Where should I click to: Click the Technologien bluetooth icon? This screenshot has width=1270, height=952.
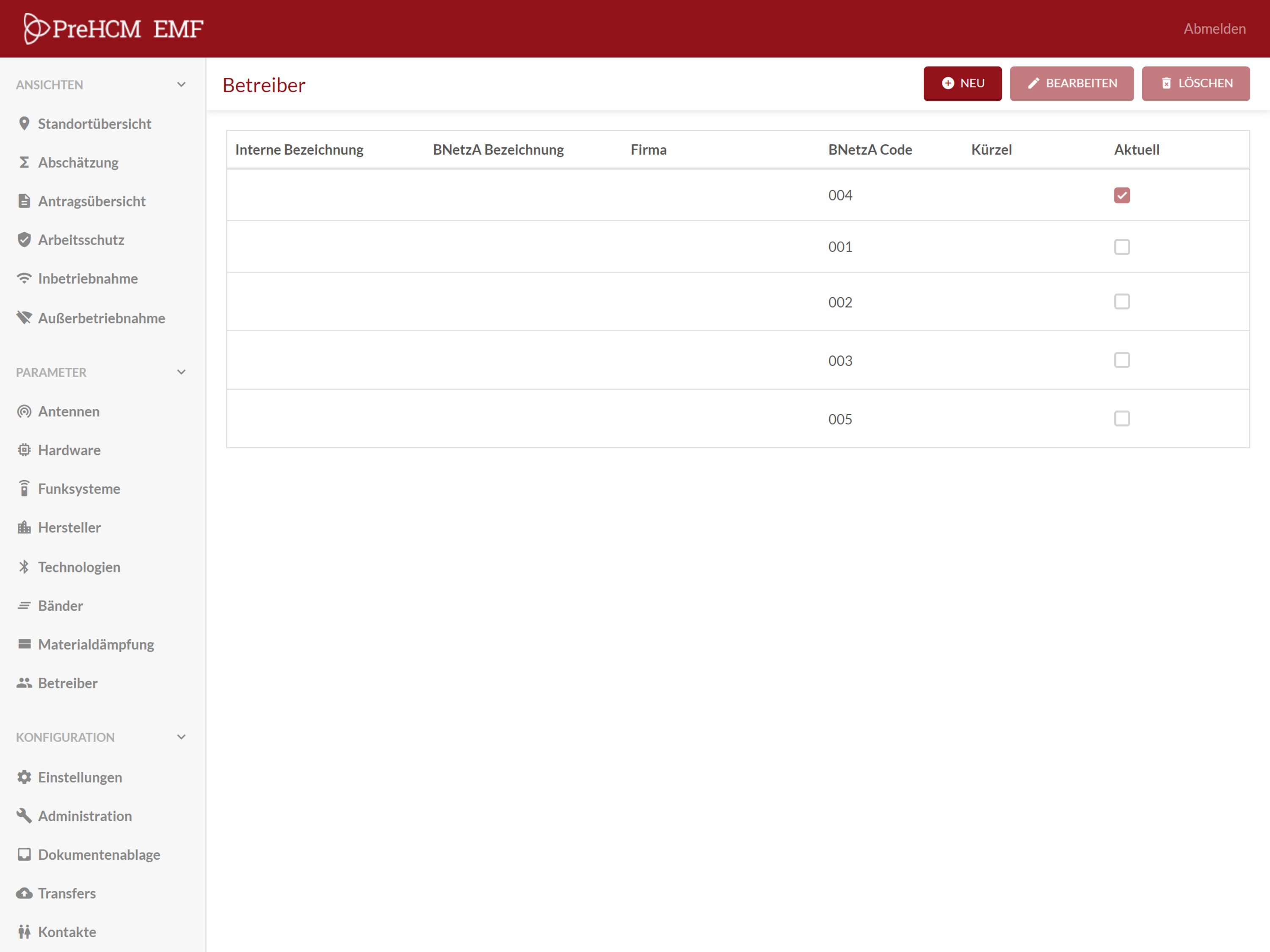coord(24,567)
